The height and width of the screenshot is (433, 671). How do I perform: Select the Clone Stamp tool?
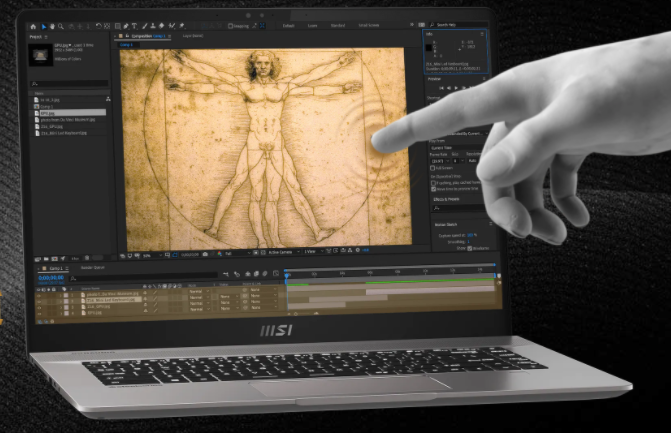(153, 26)
